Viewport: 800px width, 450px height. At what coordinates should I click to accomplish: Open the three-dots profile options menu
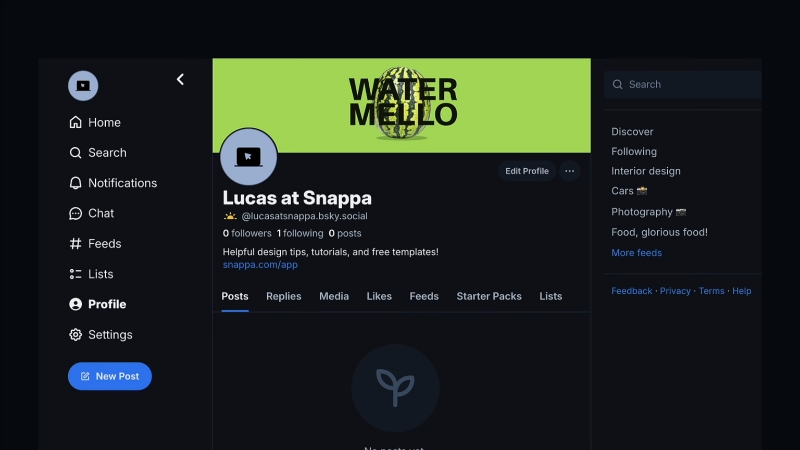569,171
